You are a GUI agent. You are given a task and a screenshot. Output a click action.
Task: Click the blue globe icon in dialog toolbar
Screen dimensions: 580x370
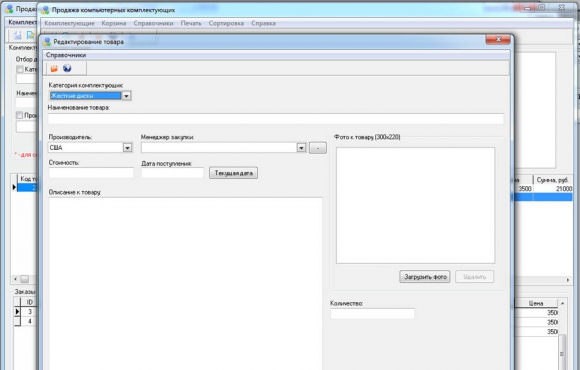pyautogui.click(x=67, y=68)
